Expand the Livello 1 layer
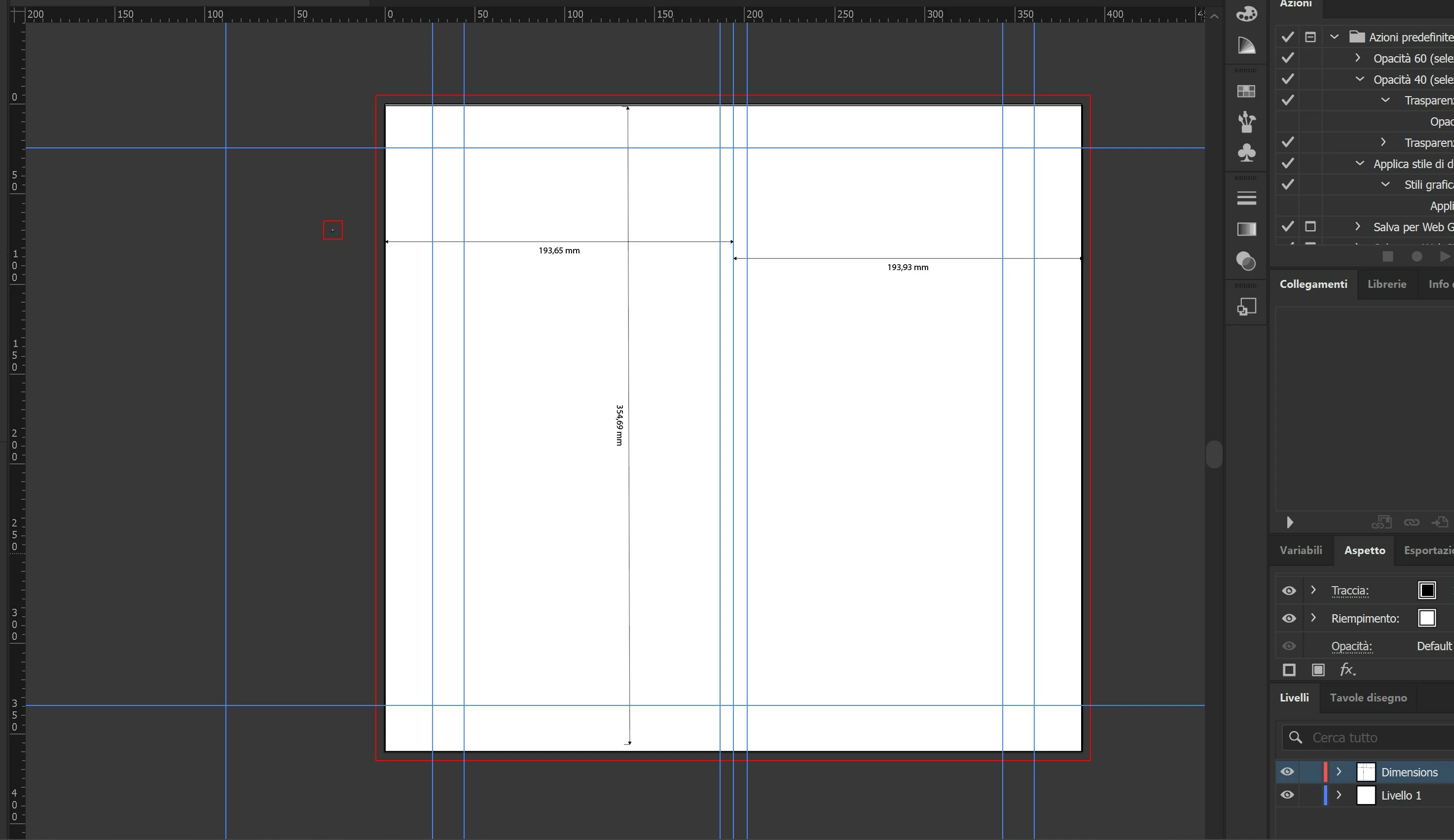 [1339, 795]
